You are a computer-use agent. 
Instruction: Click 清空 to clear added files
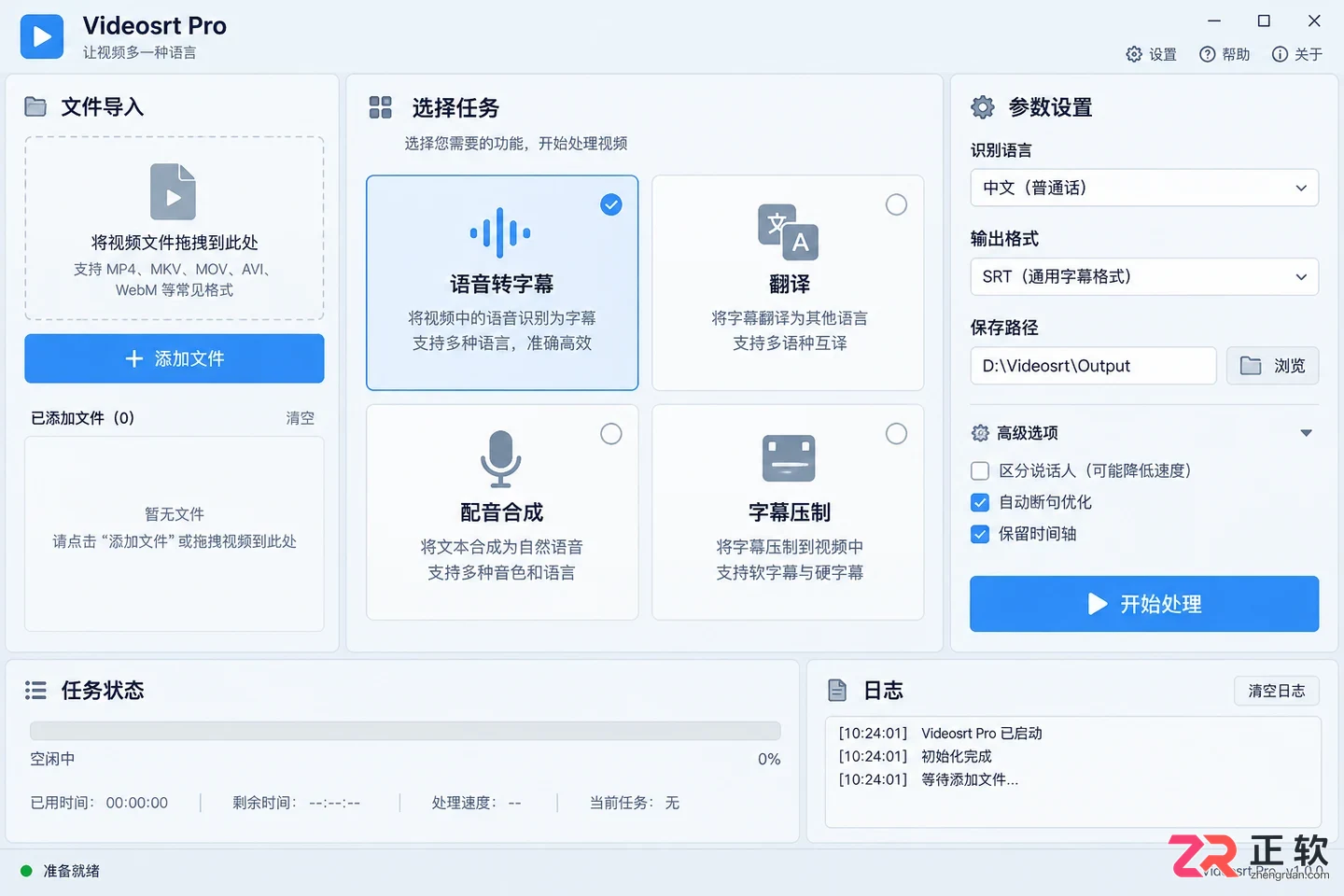[x=300, y=418]
